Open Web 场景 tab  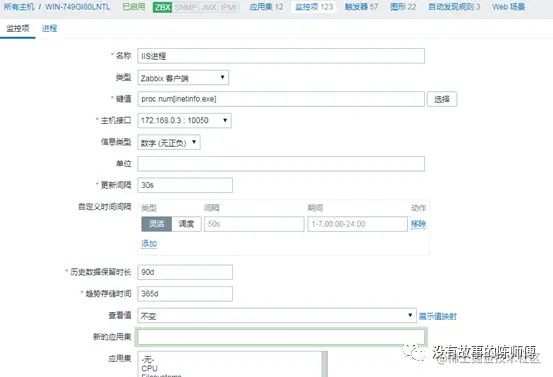(x=509, y=7)
